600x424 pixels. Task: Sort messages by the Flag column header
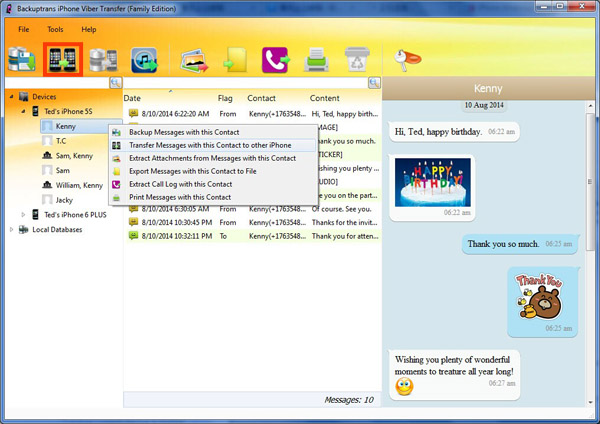pyautogui.click(x=225, y=98)
